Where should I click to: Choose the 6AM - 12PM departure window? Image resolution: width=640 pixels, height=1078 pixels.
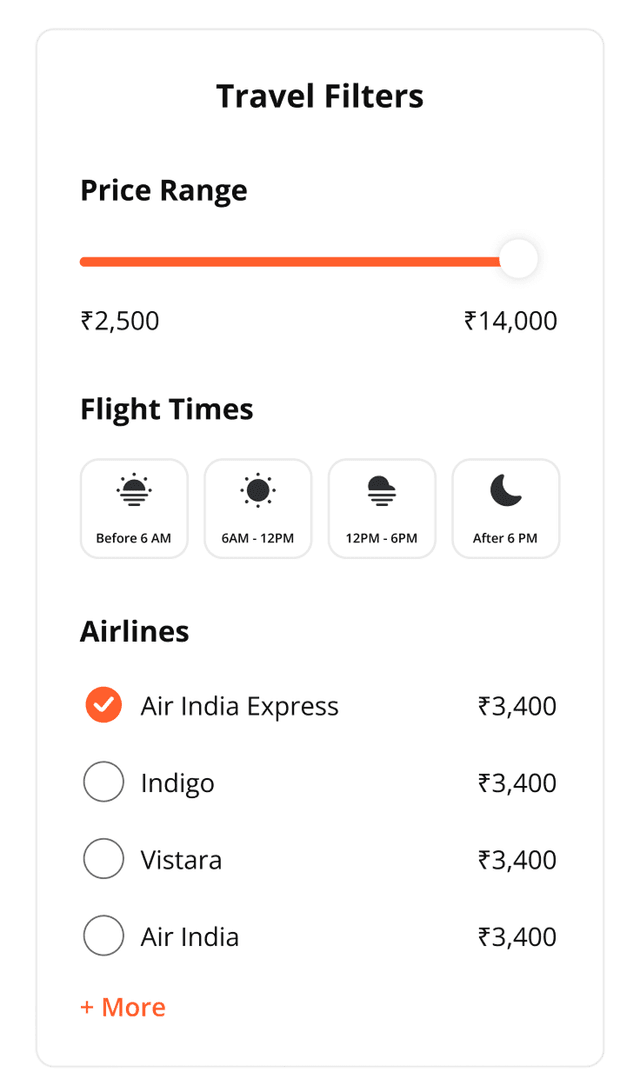[258, 508]
